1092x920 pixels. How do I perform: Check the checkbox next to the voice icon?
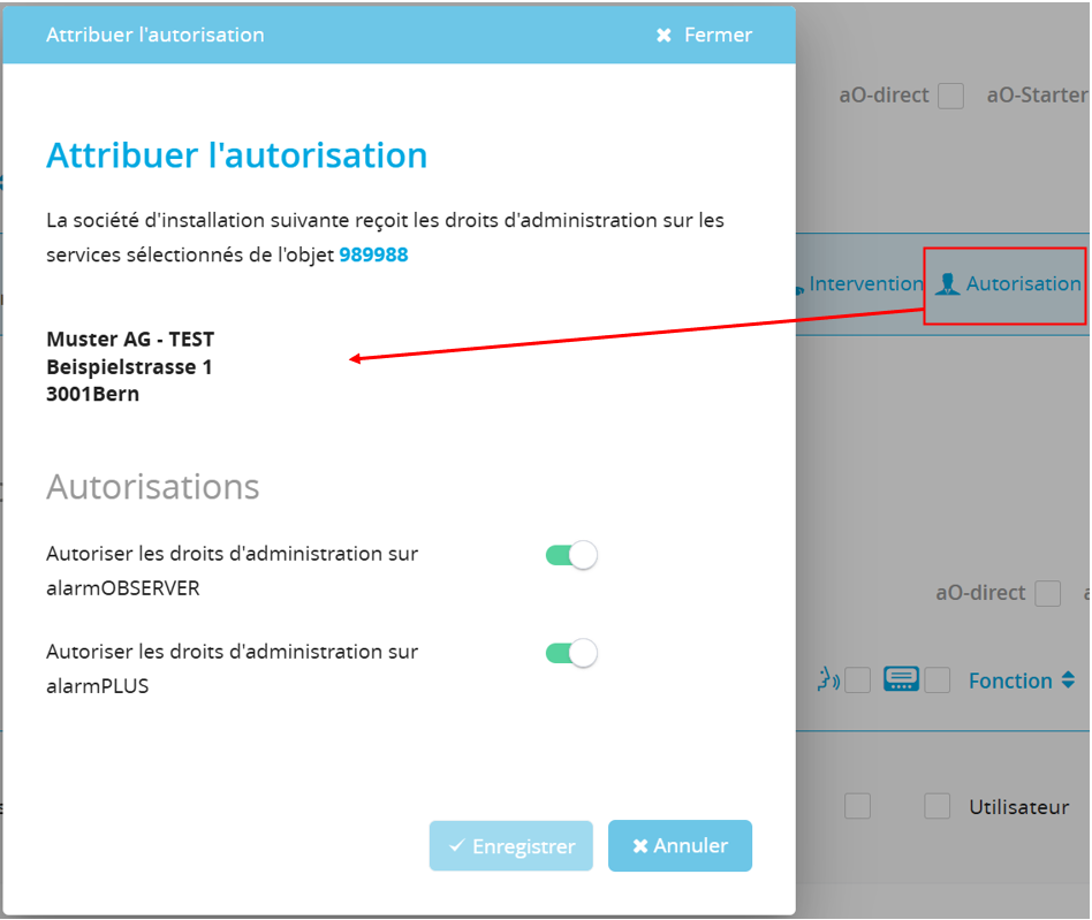point(857,680)
